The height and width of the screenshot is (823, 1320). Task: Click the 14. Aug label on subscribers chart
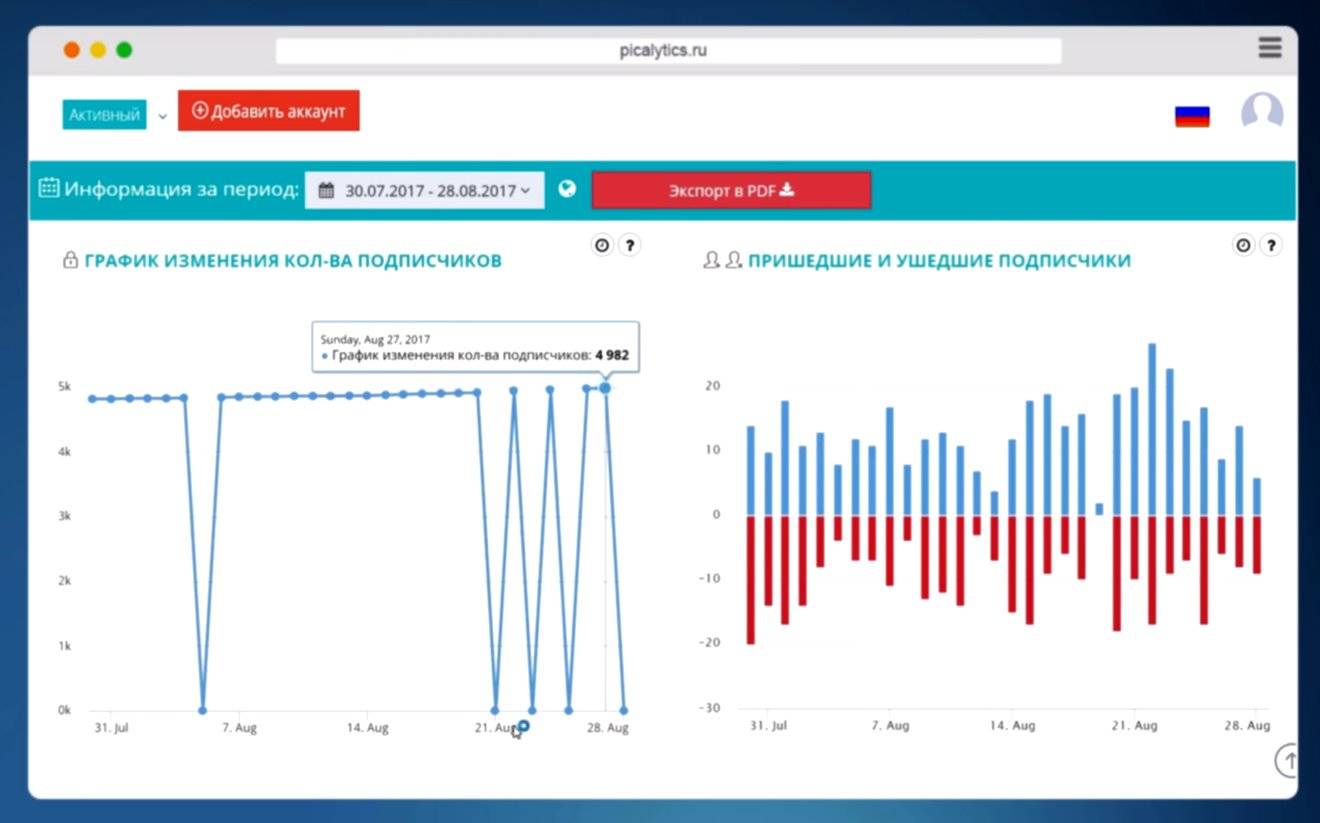[x=368, y=728]
